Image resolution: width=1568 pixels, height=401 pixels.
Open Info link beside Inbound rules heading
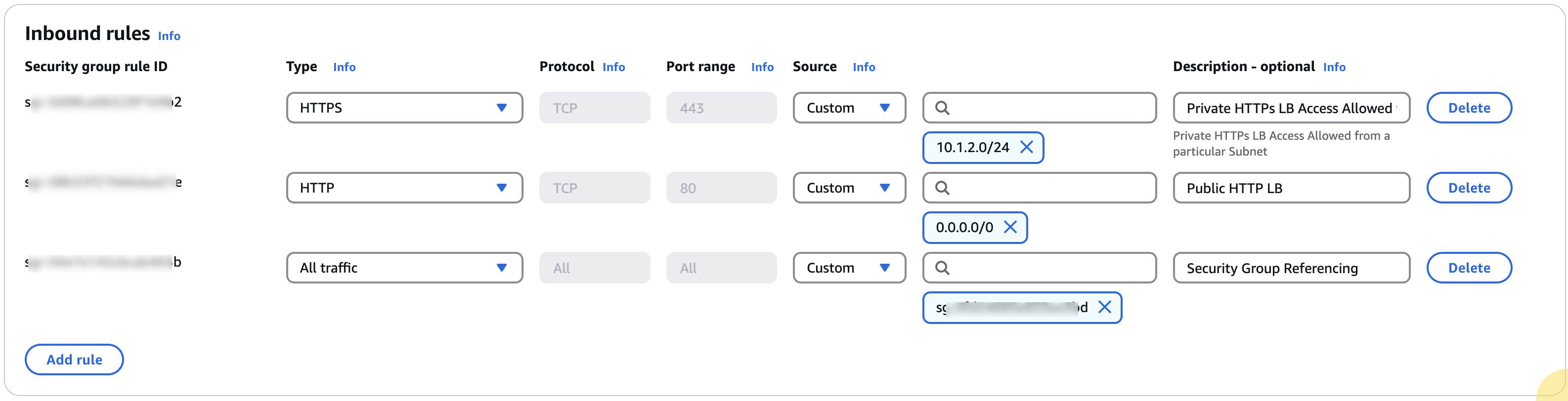169,36
